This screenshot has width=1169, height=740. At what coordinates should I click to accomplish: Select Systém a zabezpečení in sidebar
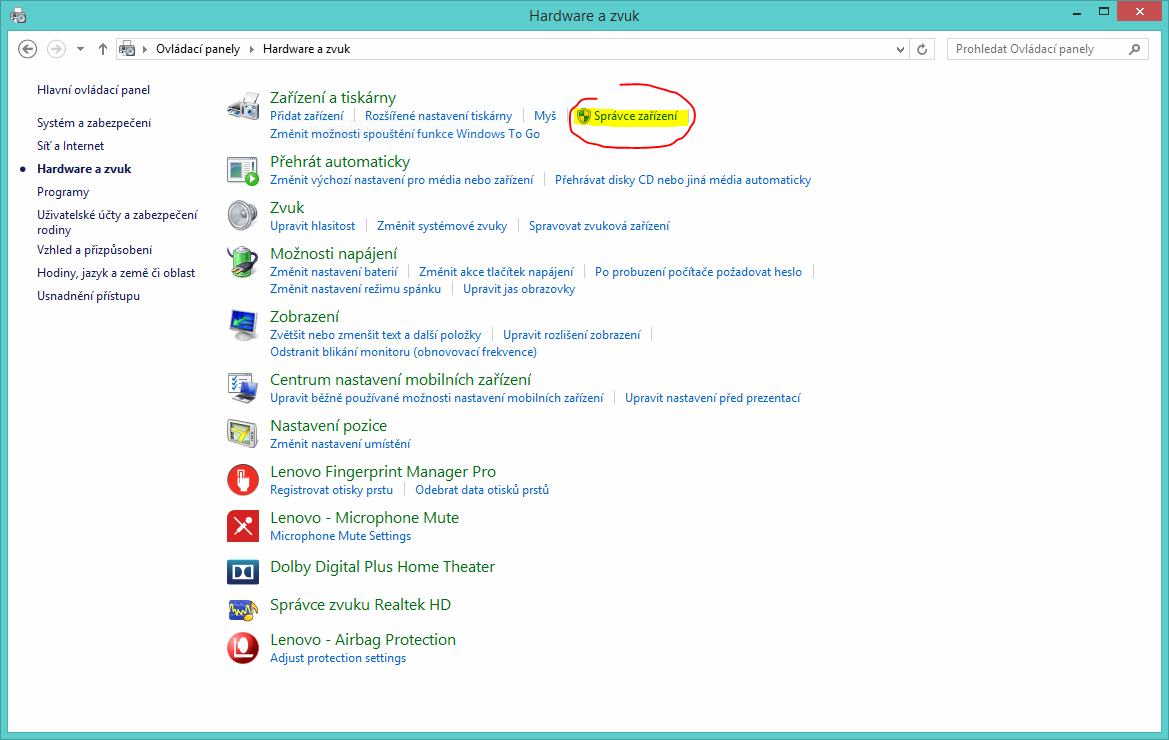[94, 123]
